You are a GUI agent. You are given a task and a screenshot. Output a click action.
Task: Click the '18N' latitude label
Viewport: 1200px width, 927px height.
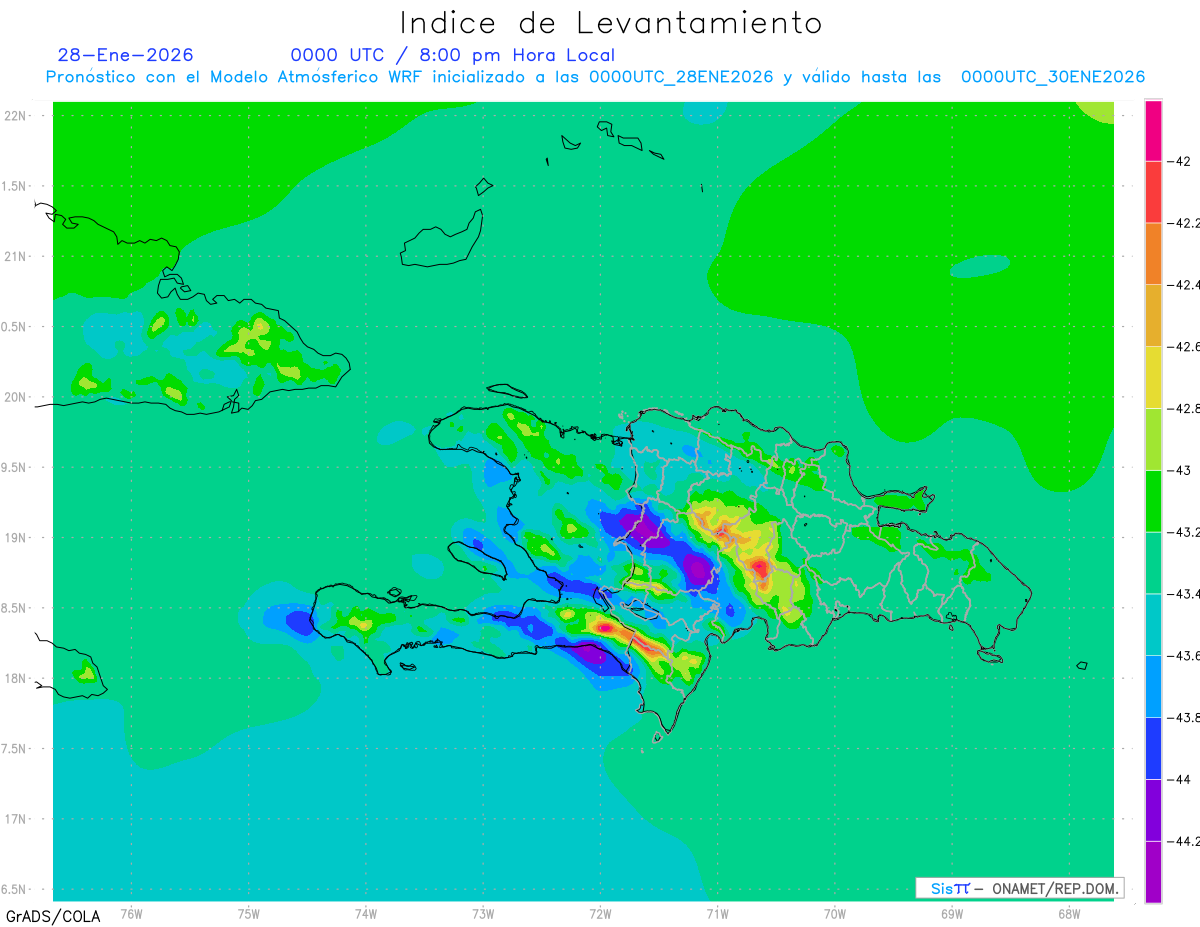tap(16, 678)
